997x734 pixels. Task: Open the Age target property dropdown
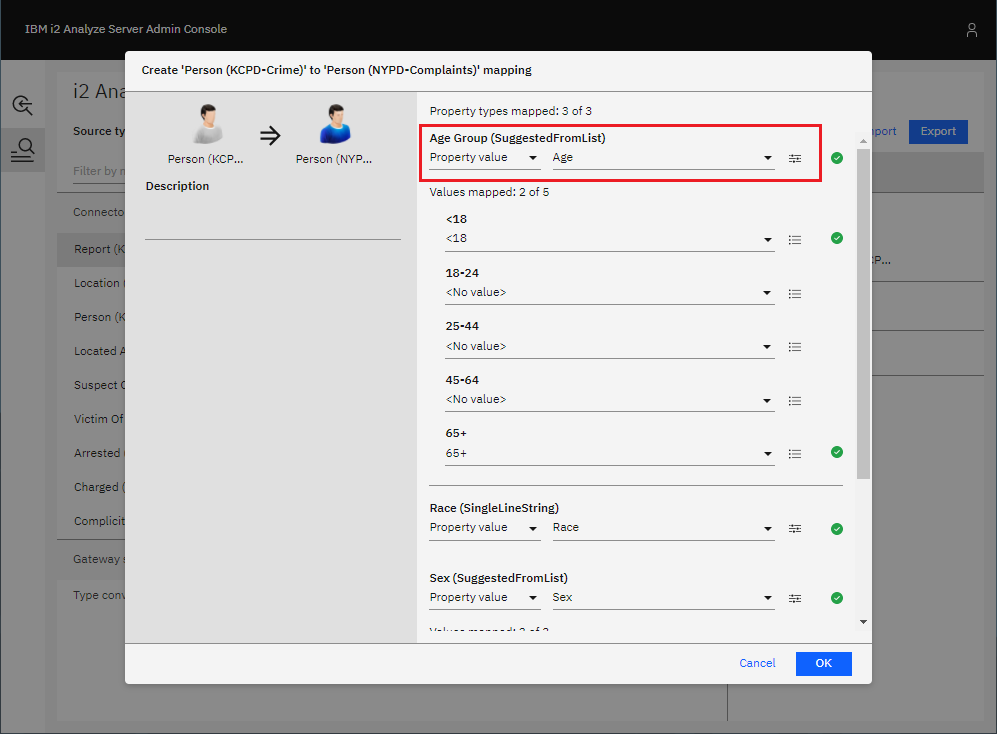(x=662, y=158)
